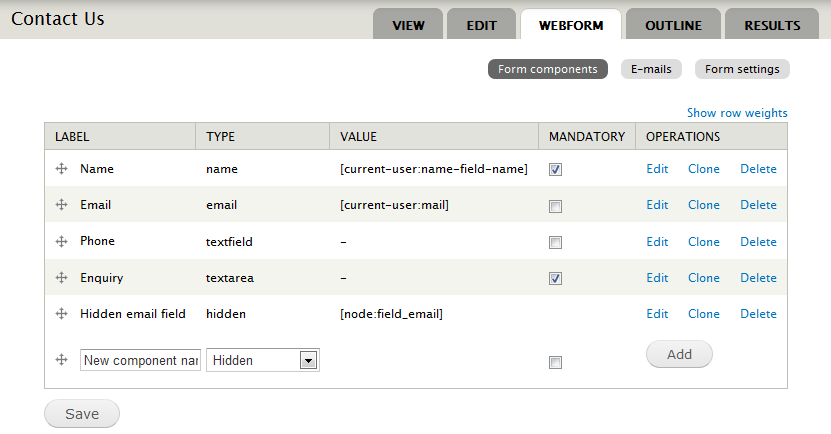
Task: Check the Mandatory box for the new component
Action: tap(555, 362)
